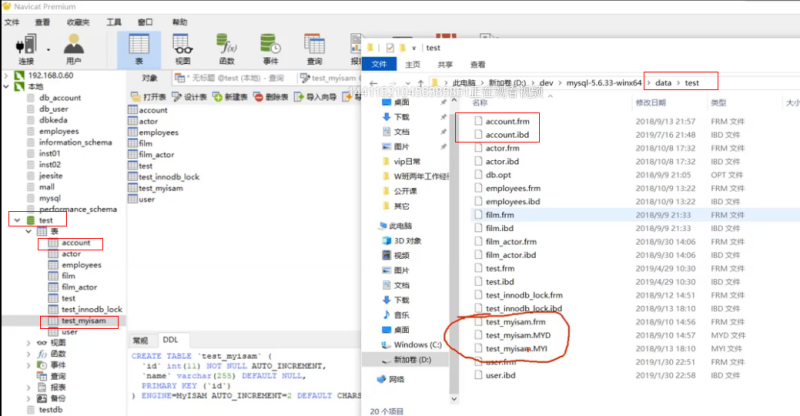This screenshot has height=416, width=800.
Task: Click mysql-5.6.33-winx64 in address path
Action: pyautogui.click(x=604, y=83)
